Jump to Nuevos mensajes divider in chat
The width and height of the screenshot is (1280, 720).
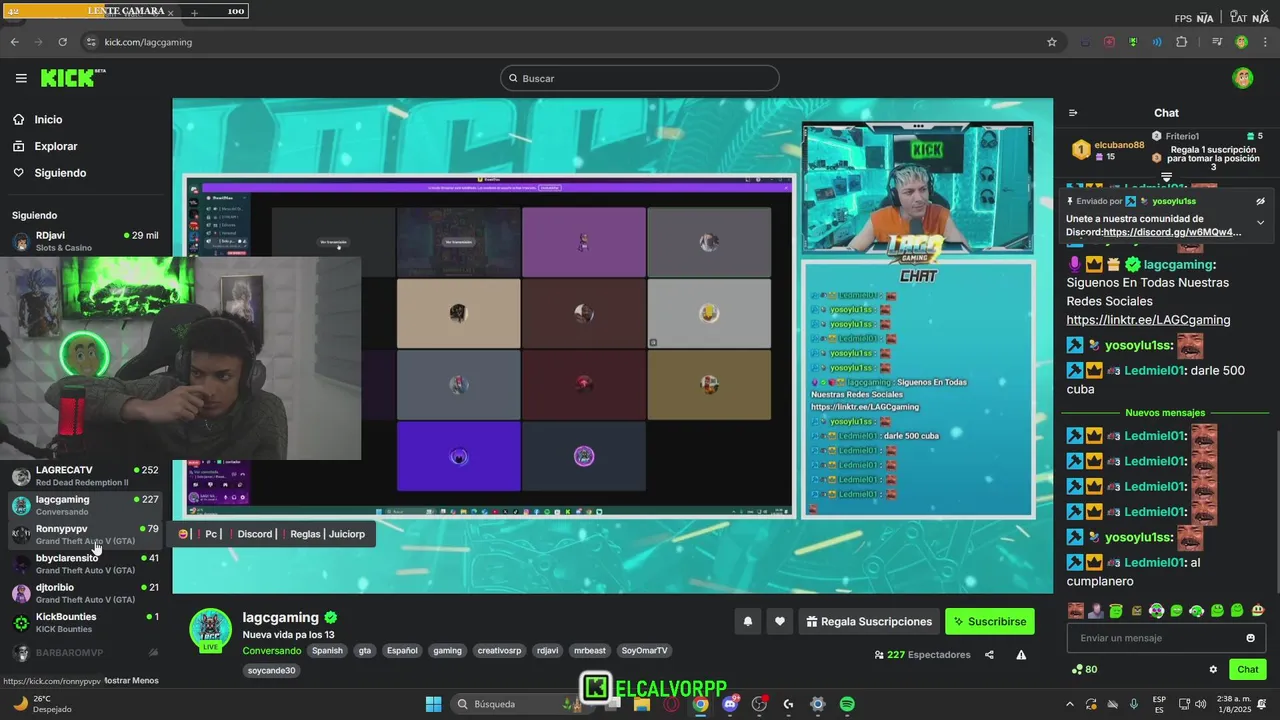1165,413
